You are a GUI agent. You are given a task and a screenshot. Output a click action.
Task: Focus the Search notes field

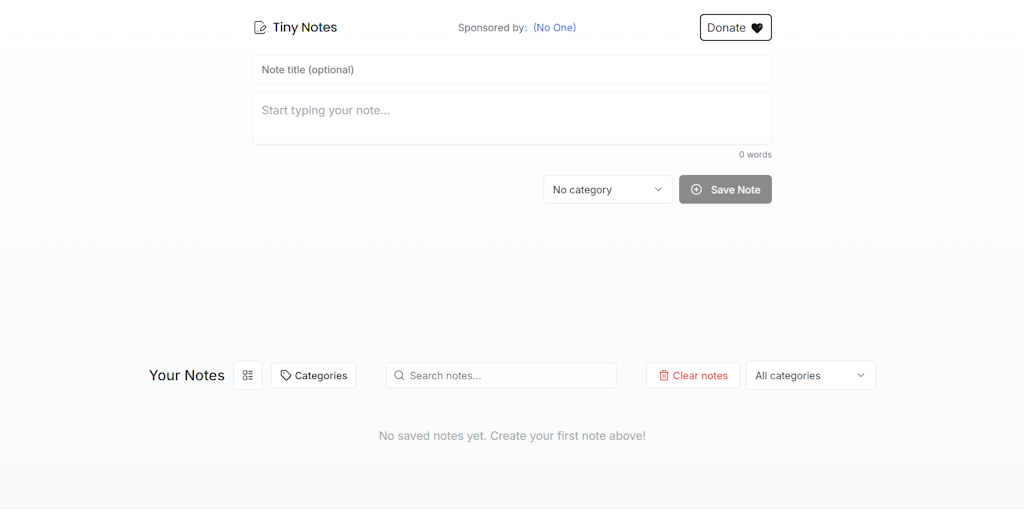pos(501,376)
